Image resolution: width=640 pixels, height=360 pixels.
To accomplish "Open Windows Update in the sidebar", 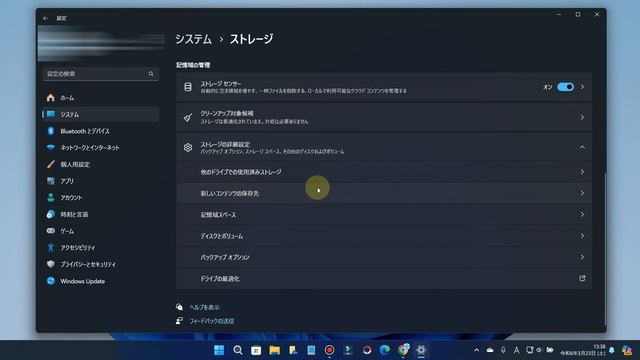I will coord(100,281).
